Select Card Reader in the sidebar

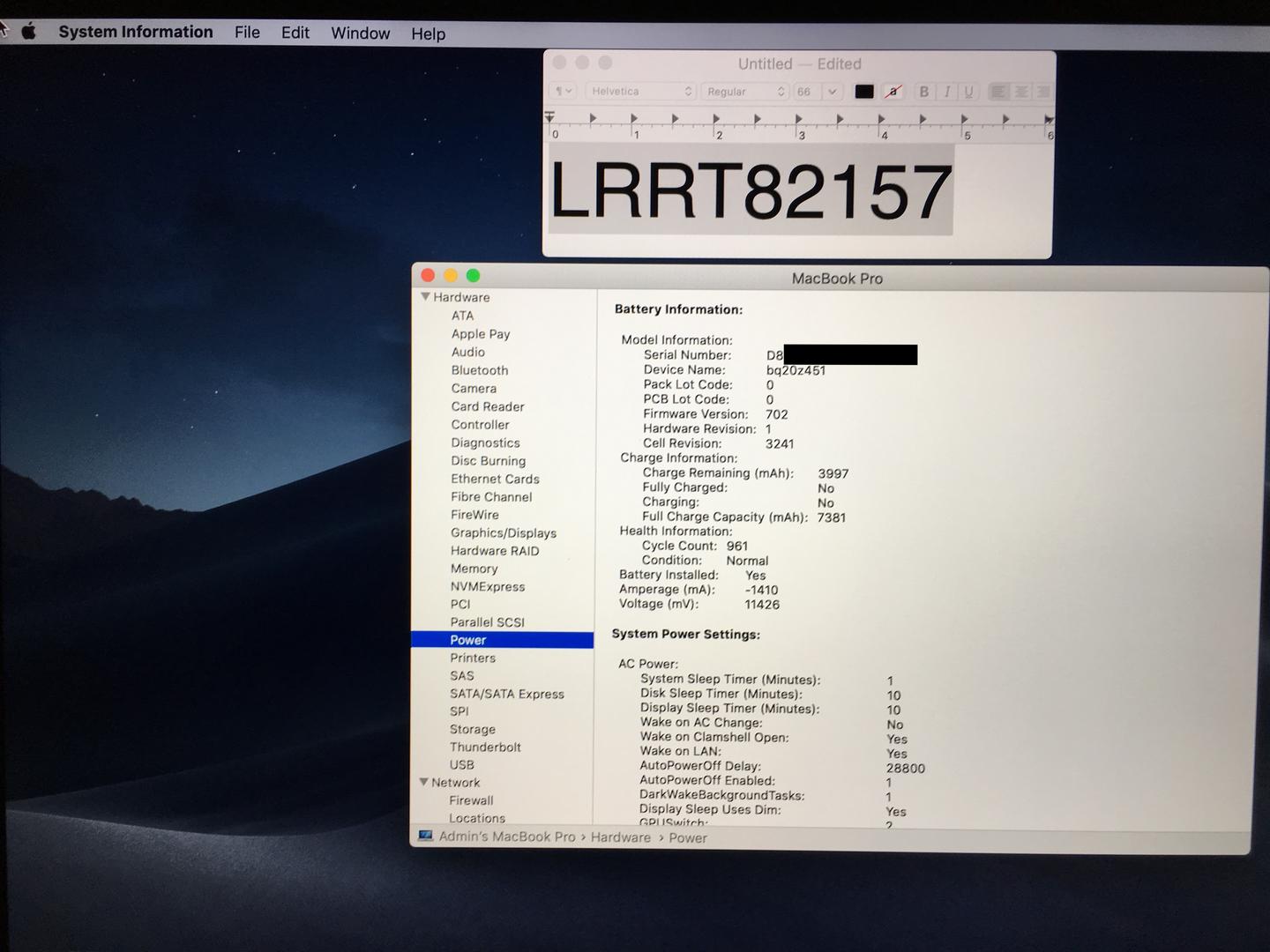tap(488, 406)
